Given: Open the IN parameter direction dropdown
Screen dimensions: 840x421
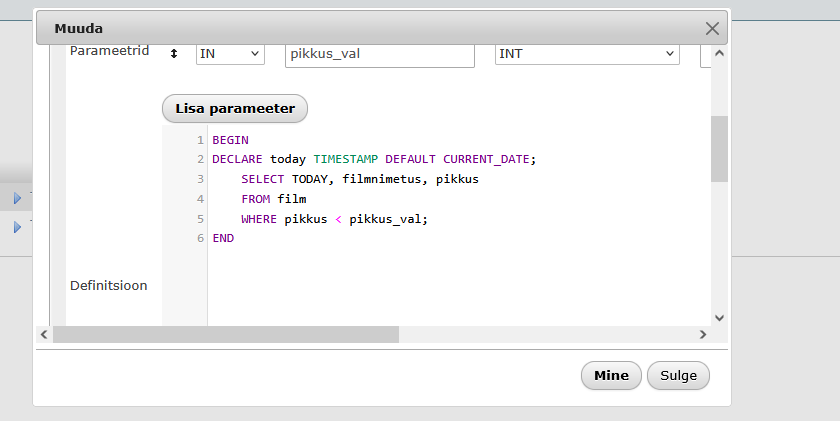Looking at the screenshot, I should 230,54.
